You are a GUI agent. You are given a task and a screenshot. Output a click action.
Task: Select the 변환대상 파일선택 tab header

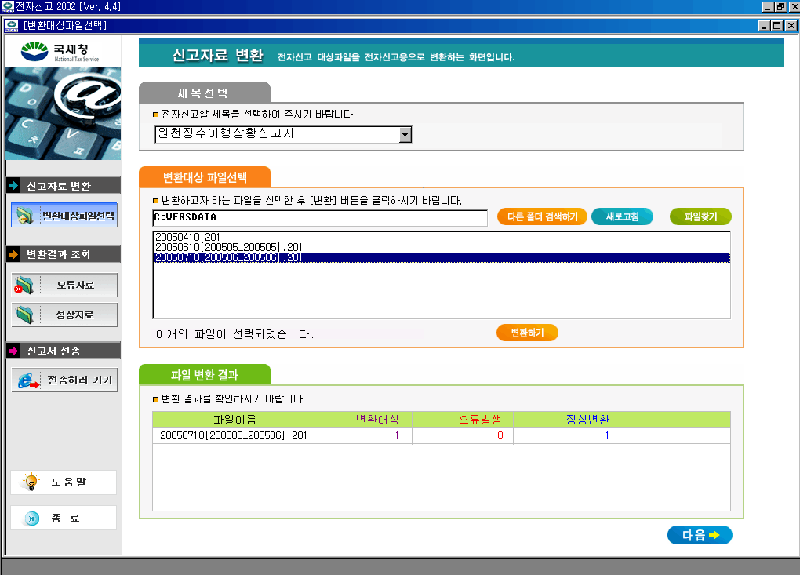[205, 177]
